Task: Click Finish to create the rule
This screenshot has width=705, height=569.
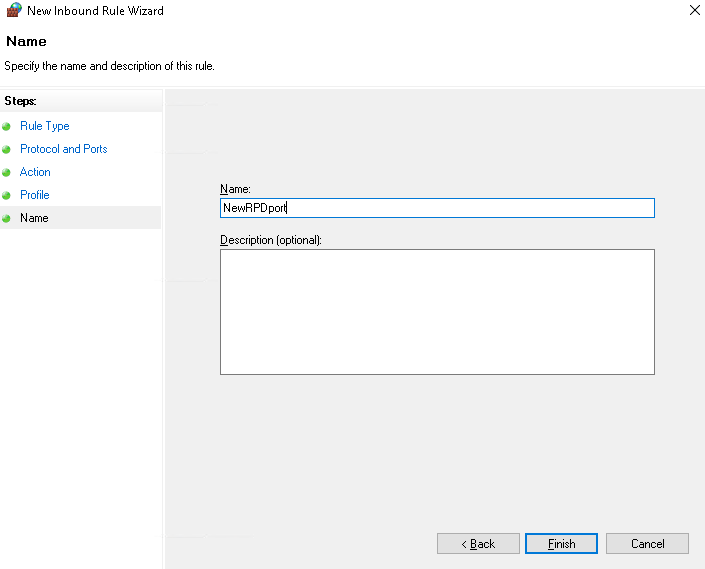Action: [561, 544]
